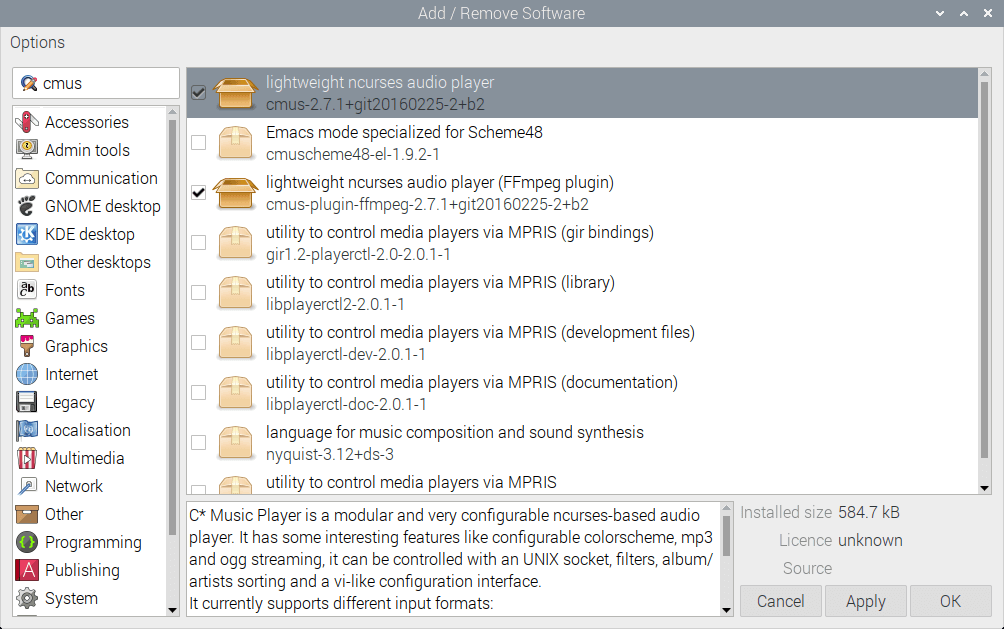Open the Other box icon
Screen dimensions: 1004x629
(x=27, y=514)
